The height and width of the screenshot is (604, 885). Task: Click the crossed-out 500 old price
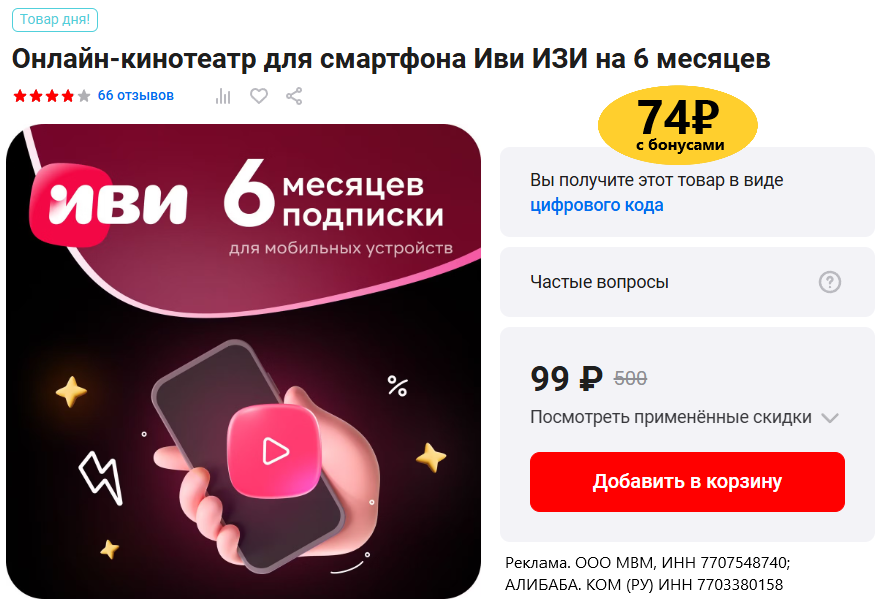[x=630, y=379]
